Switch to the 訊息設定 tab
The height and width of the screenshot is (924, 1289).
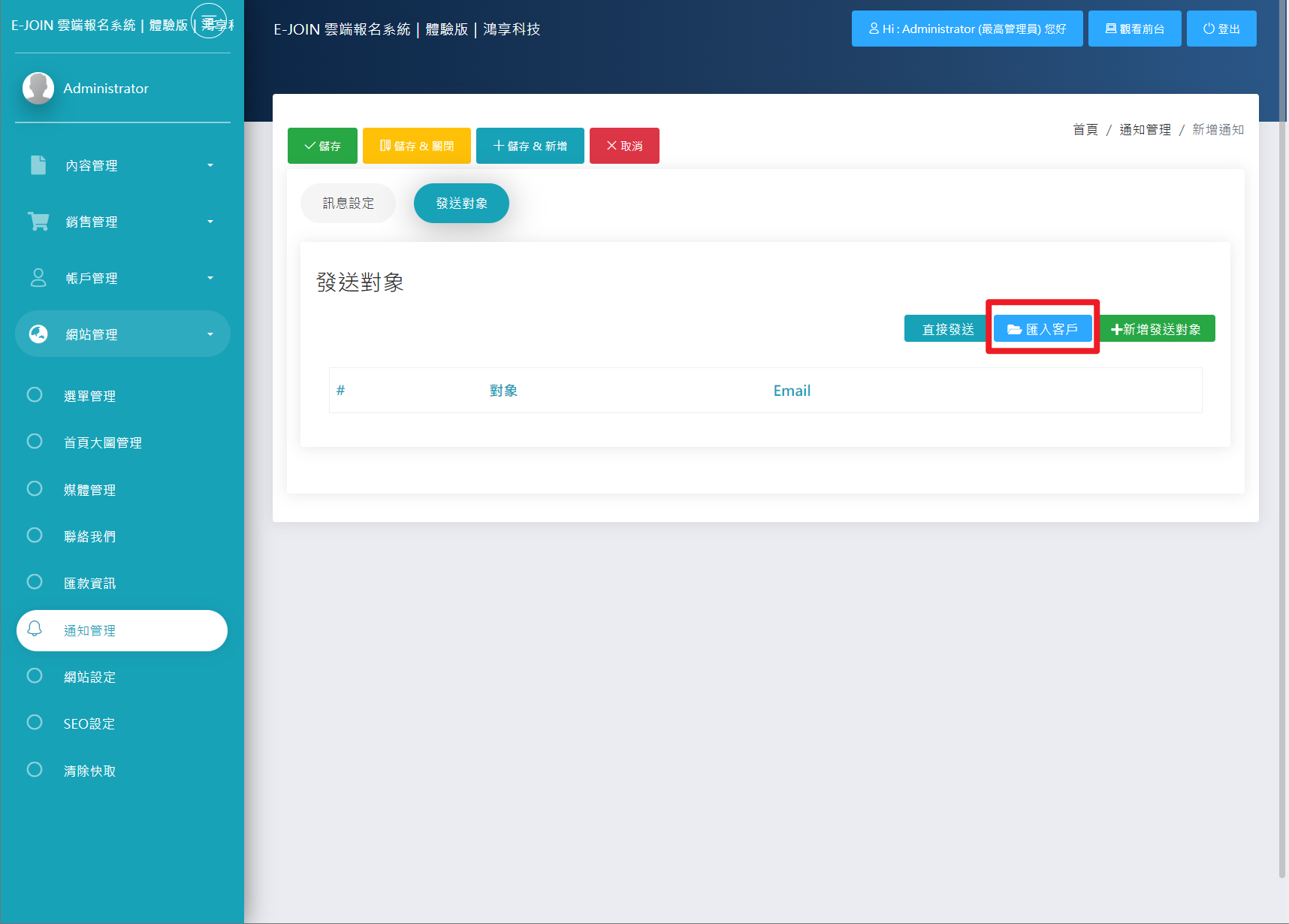pyautogui.click(x=348, y=204)
